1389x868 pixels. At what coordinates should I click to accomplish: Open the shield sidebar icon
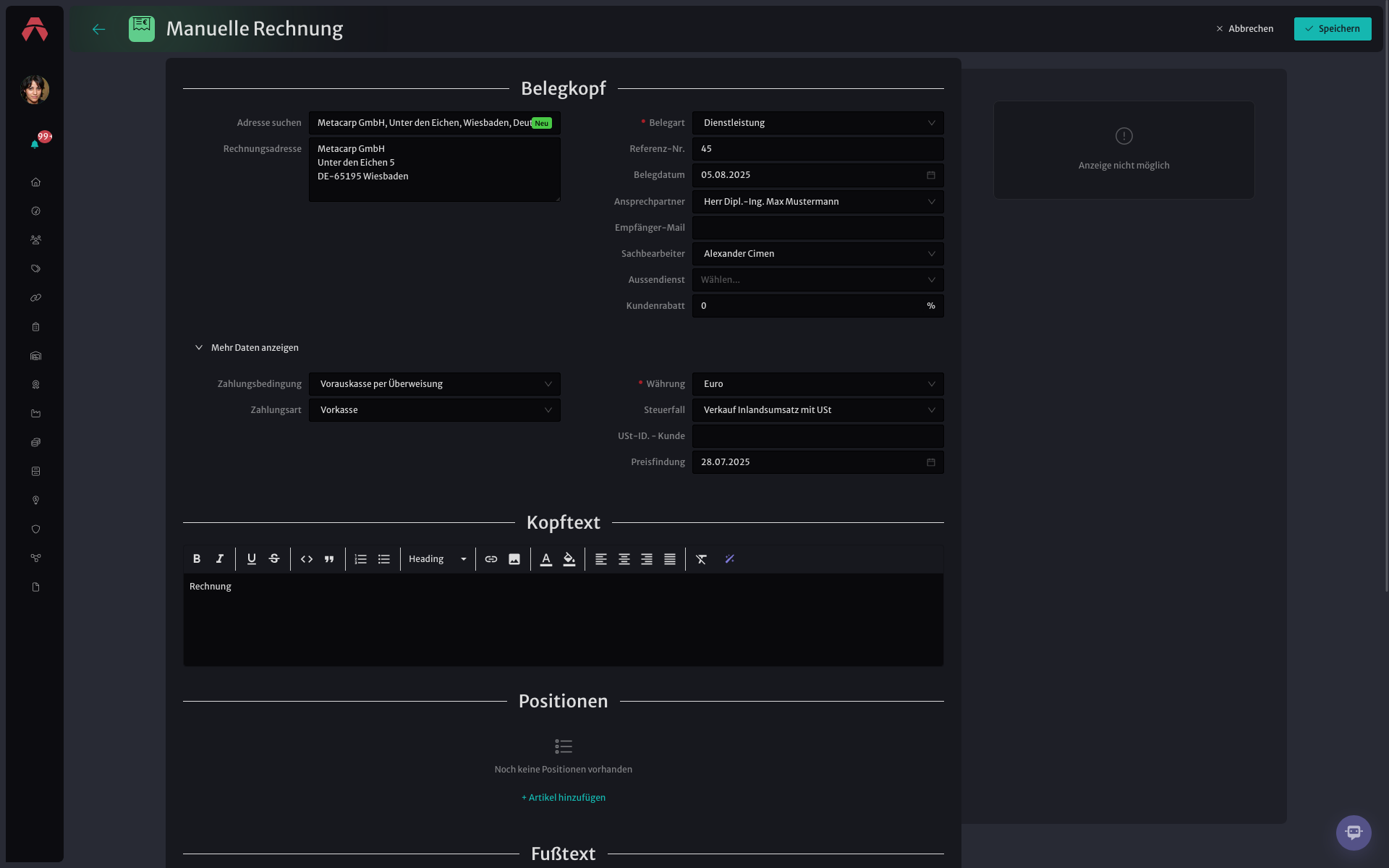tap(35, 529)
